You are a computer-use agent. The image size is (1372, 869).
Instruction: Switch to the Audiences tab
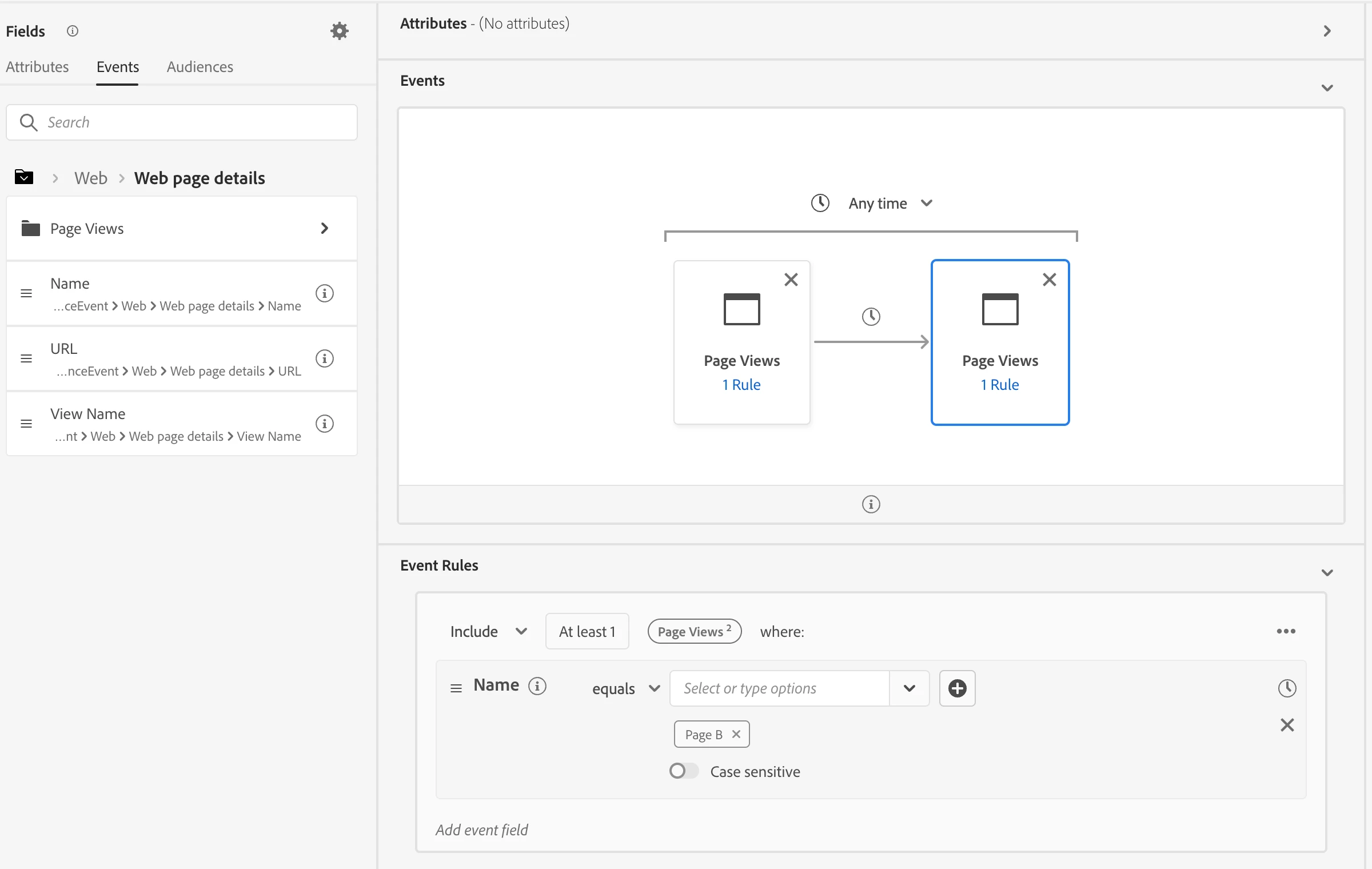click(x=200, y=67)
